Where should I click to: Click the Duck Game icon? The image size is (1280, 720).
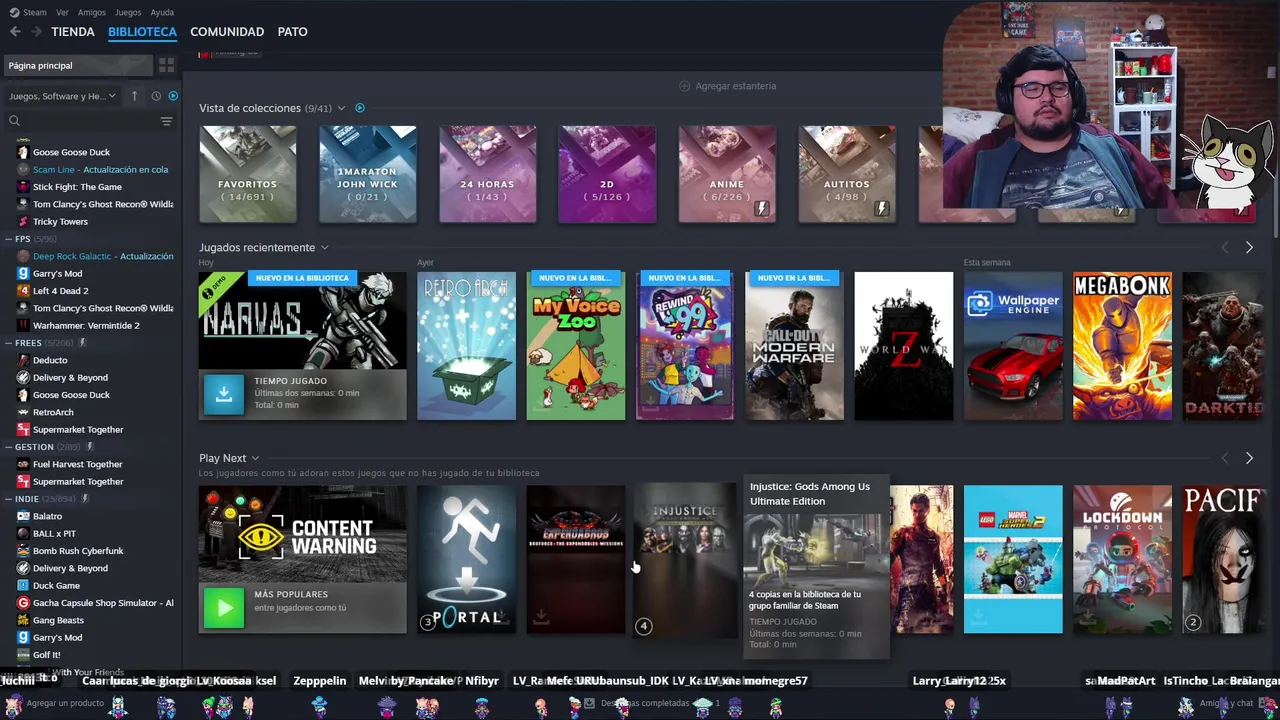coord(24,586)
